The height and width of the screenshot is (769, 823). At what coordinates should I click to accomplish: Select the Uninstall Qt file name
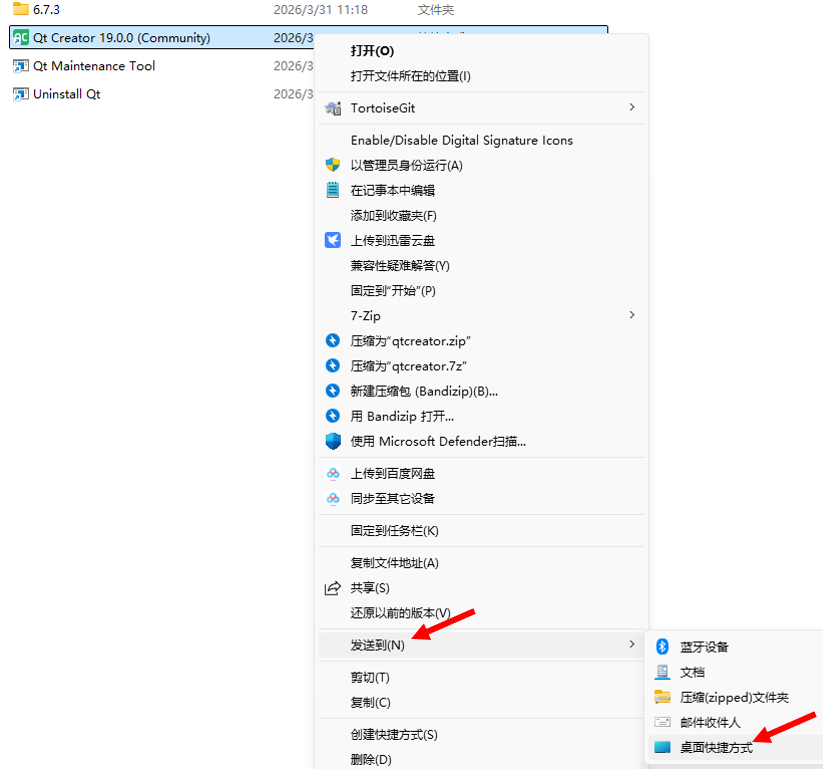tap(67, 94)
